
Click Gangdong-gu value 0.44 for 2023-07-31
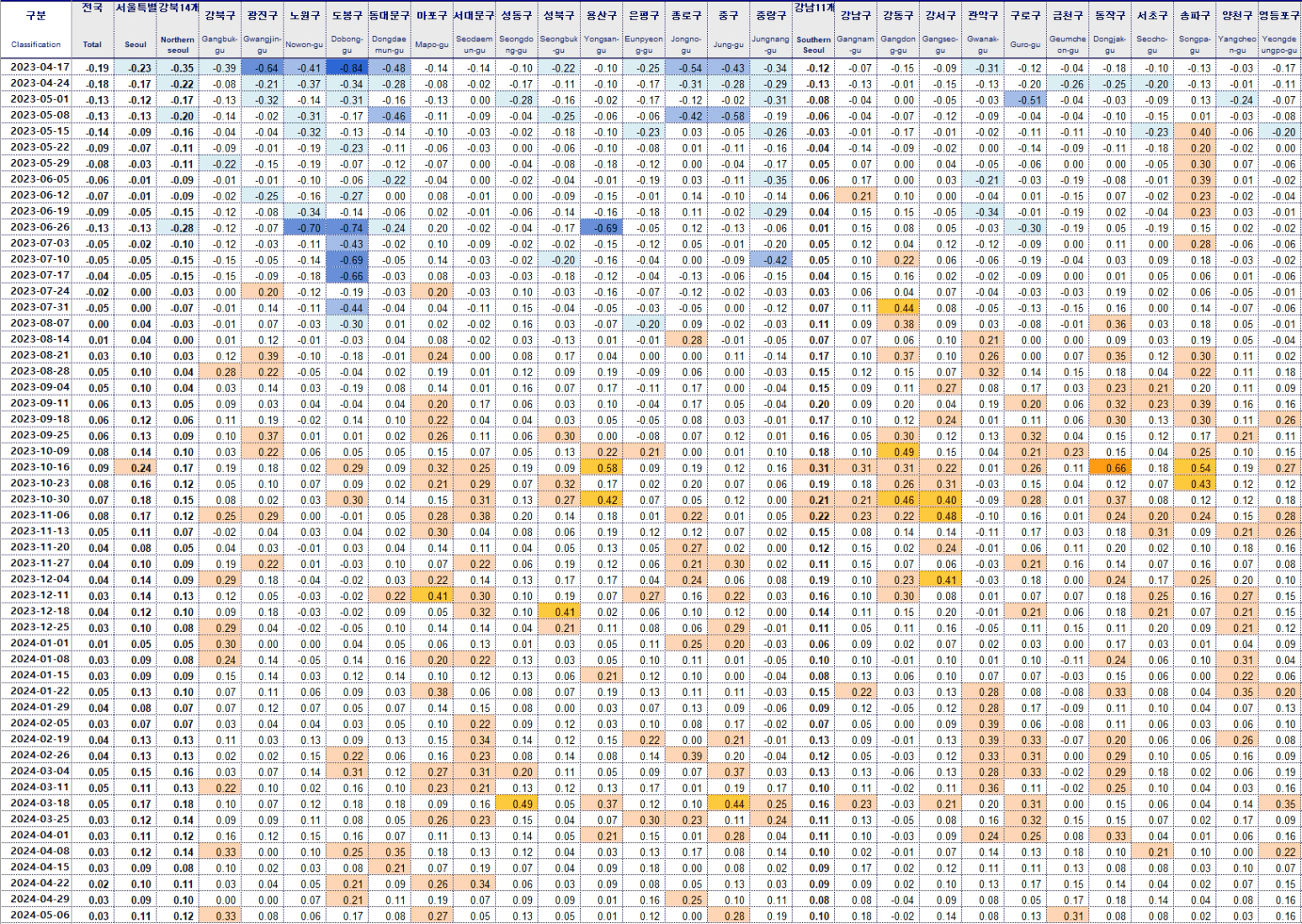(898, 308)
